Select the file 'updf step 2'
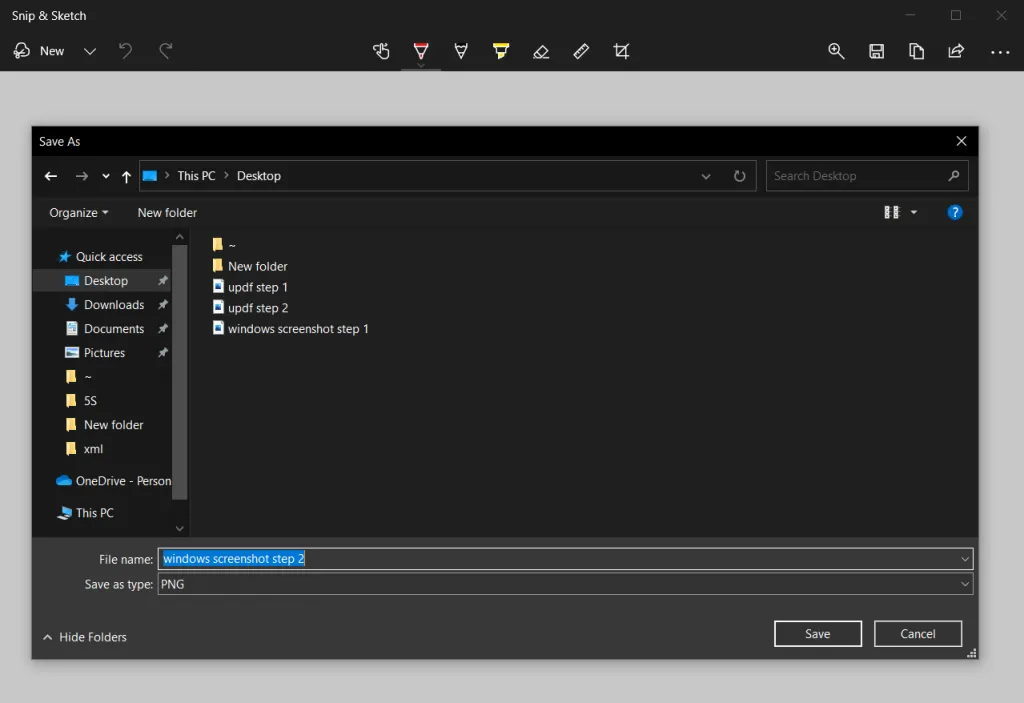Viewport: 1024px width, 703px height. pos(258,307)
